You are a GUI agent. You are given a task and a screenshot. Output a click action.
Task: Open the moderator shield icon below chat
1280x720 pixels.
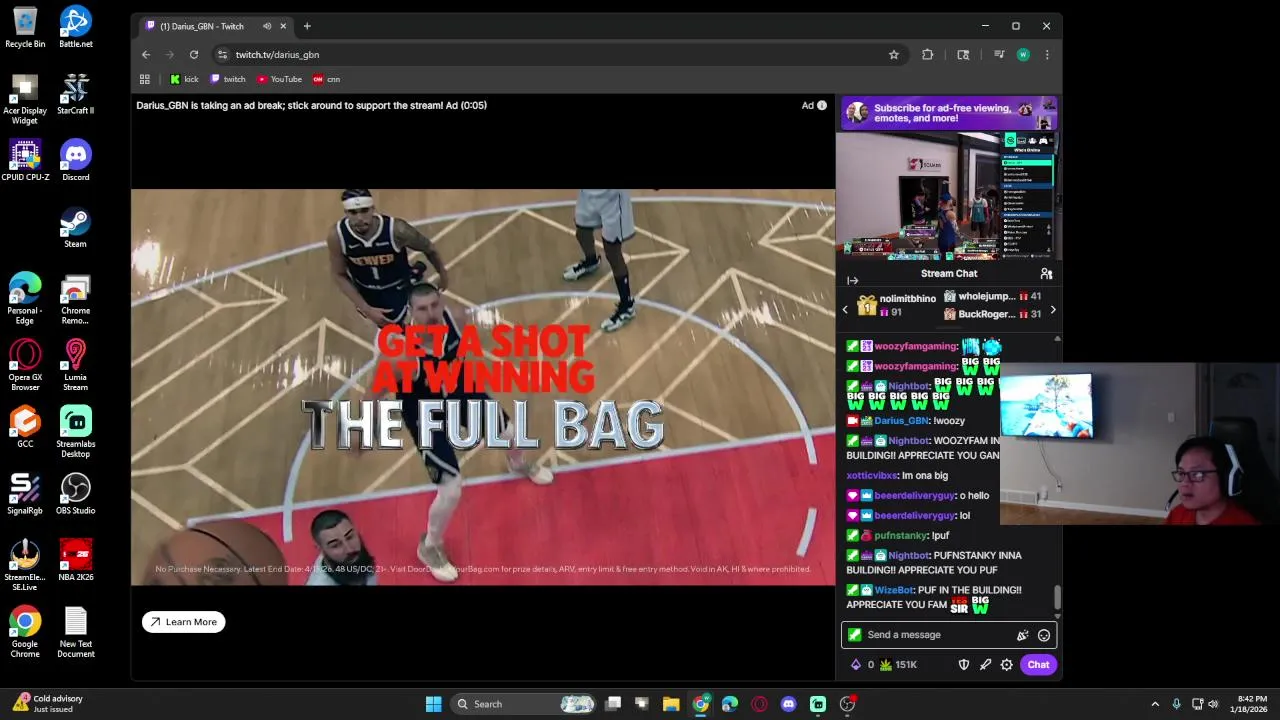pyautogui.click(x=964, y=665)
